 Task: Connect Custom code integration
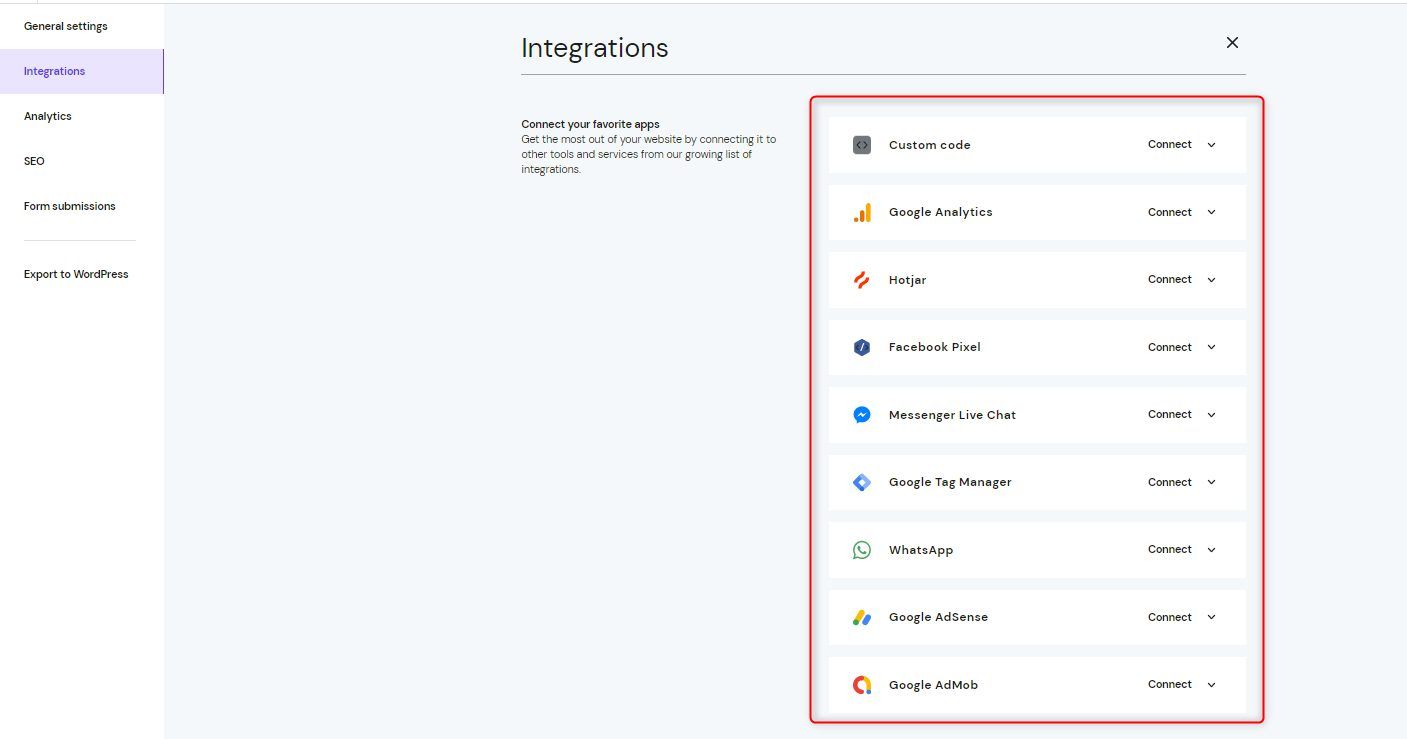[1169, 144]
